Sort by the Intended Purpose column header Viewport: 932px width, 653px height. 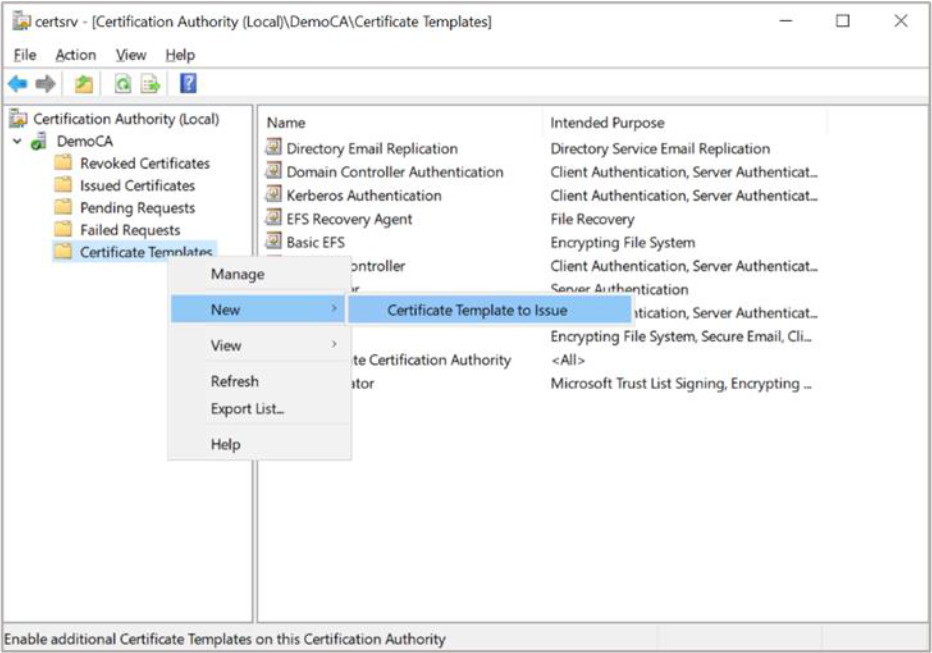tap(607, 123)
